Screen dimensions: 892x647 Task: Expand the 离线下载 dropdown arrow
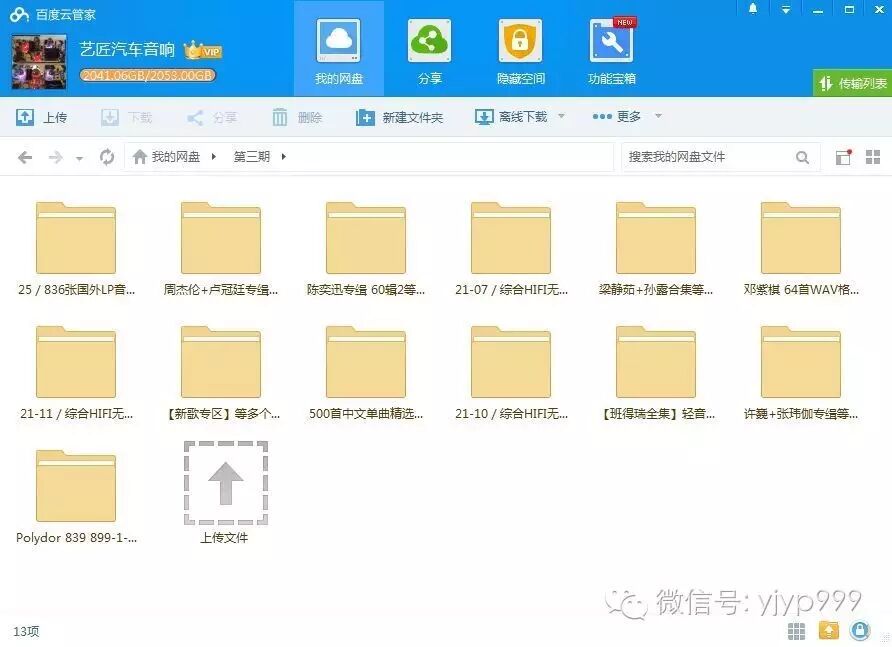[x=561, y=116]
